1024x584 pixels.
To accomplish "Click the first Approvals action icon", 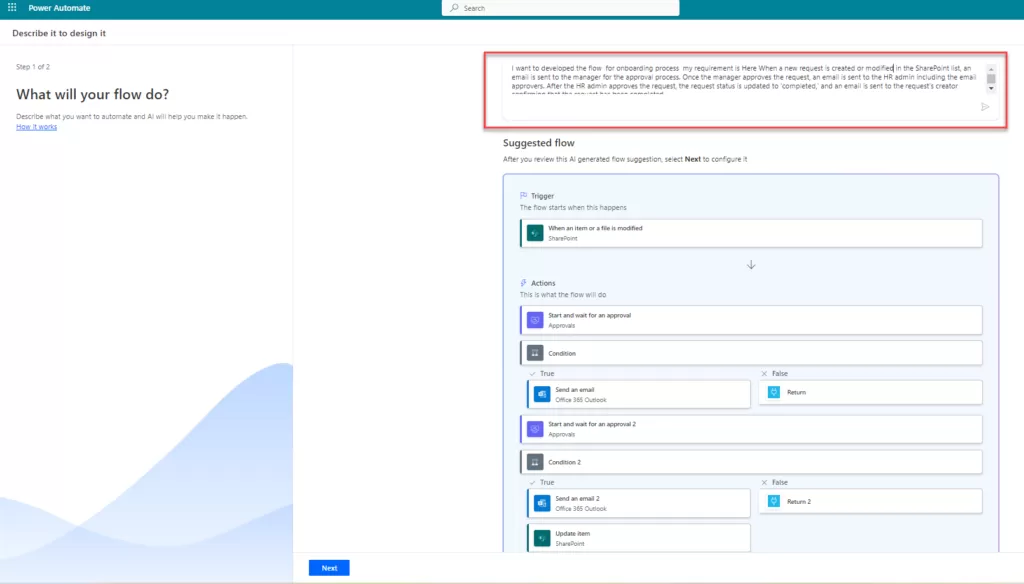I will click(x=535, y=320).
